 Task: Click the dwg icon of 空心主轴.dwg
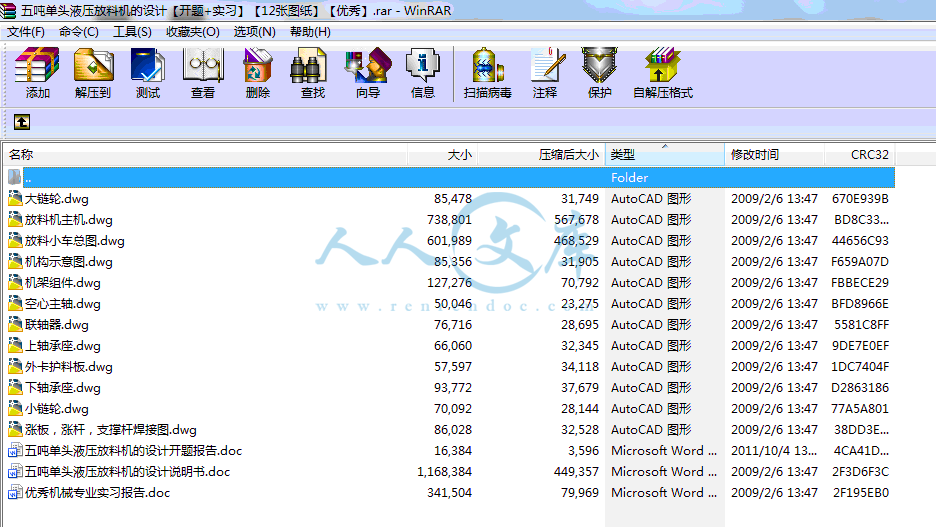coord(15,303)
